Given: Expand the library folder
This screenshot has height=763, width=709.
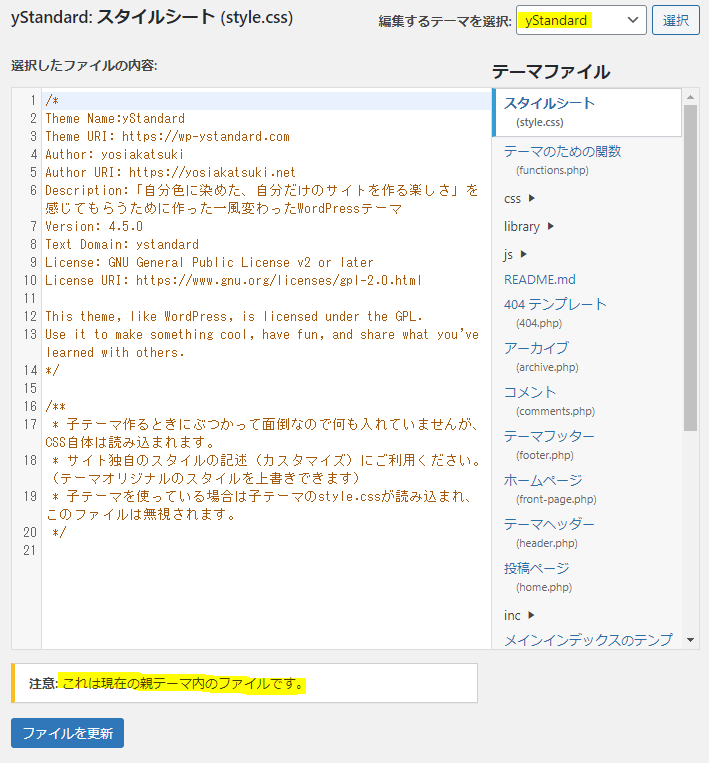Looking at the screenshot, I should point(528,226).
